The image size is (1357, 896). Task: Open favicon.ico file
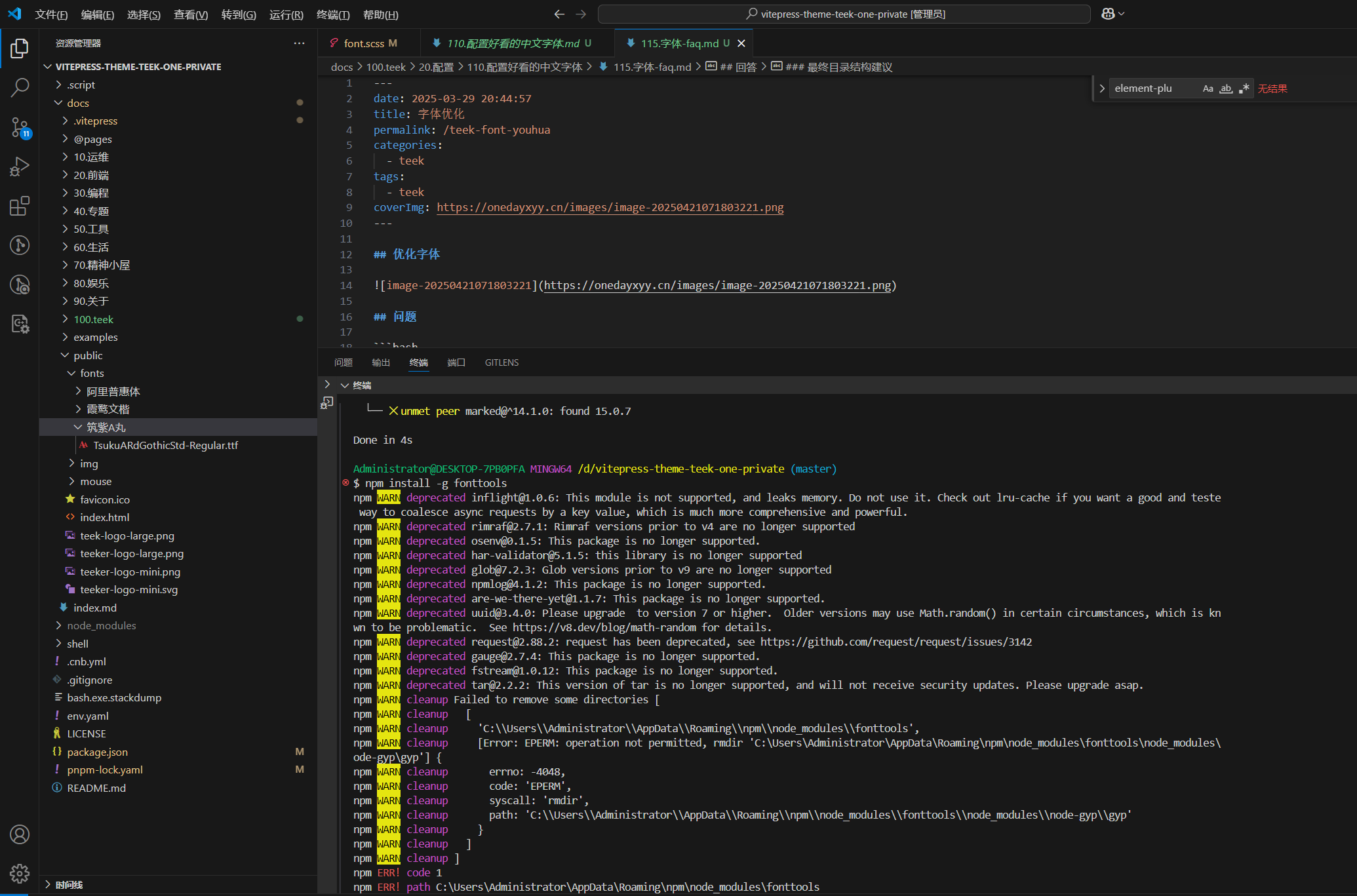105,499
